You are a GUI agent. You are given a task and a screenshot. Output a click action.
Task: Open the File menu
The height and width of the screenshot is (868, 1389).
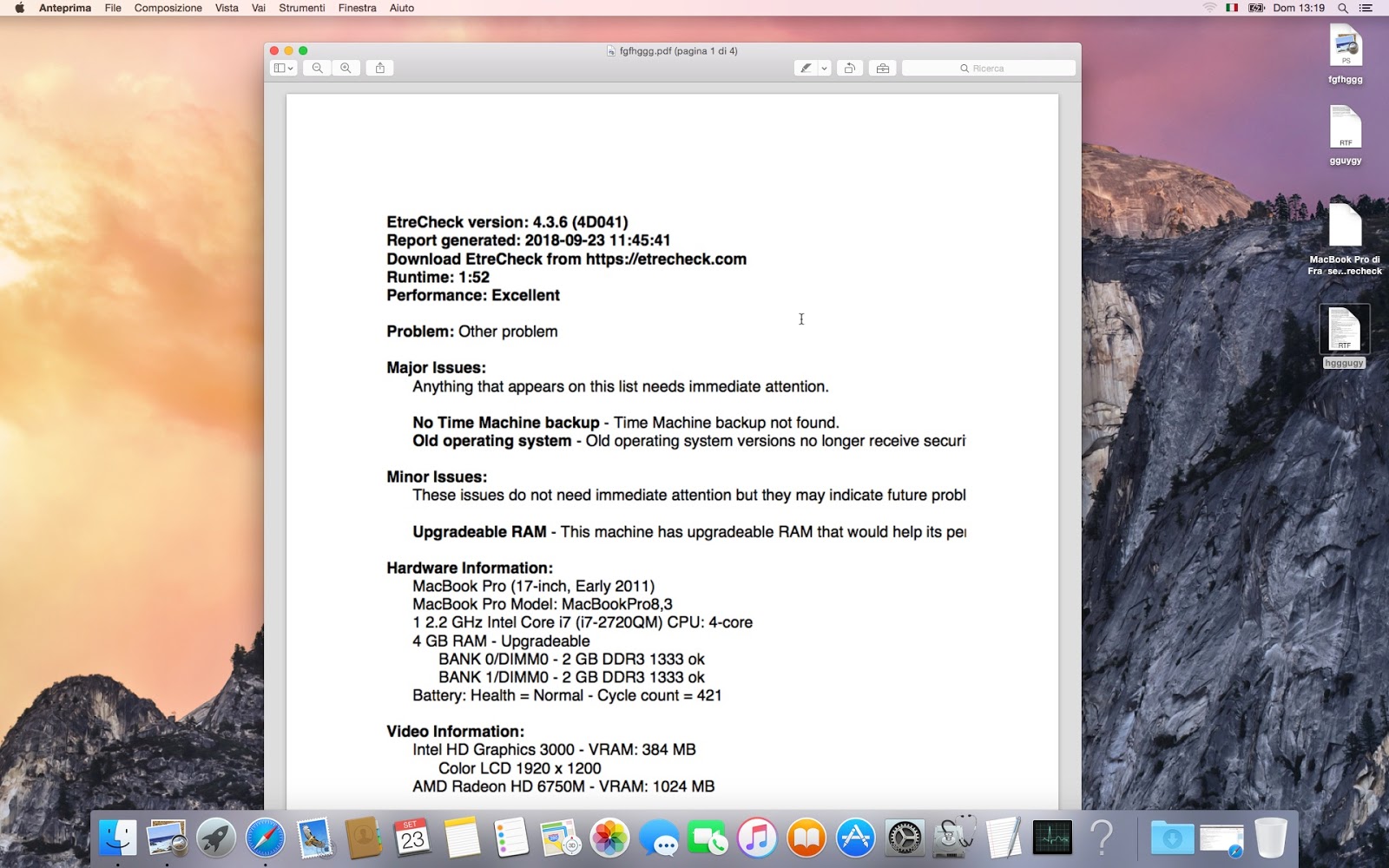pos(113,8)
